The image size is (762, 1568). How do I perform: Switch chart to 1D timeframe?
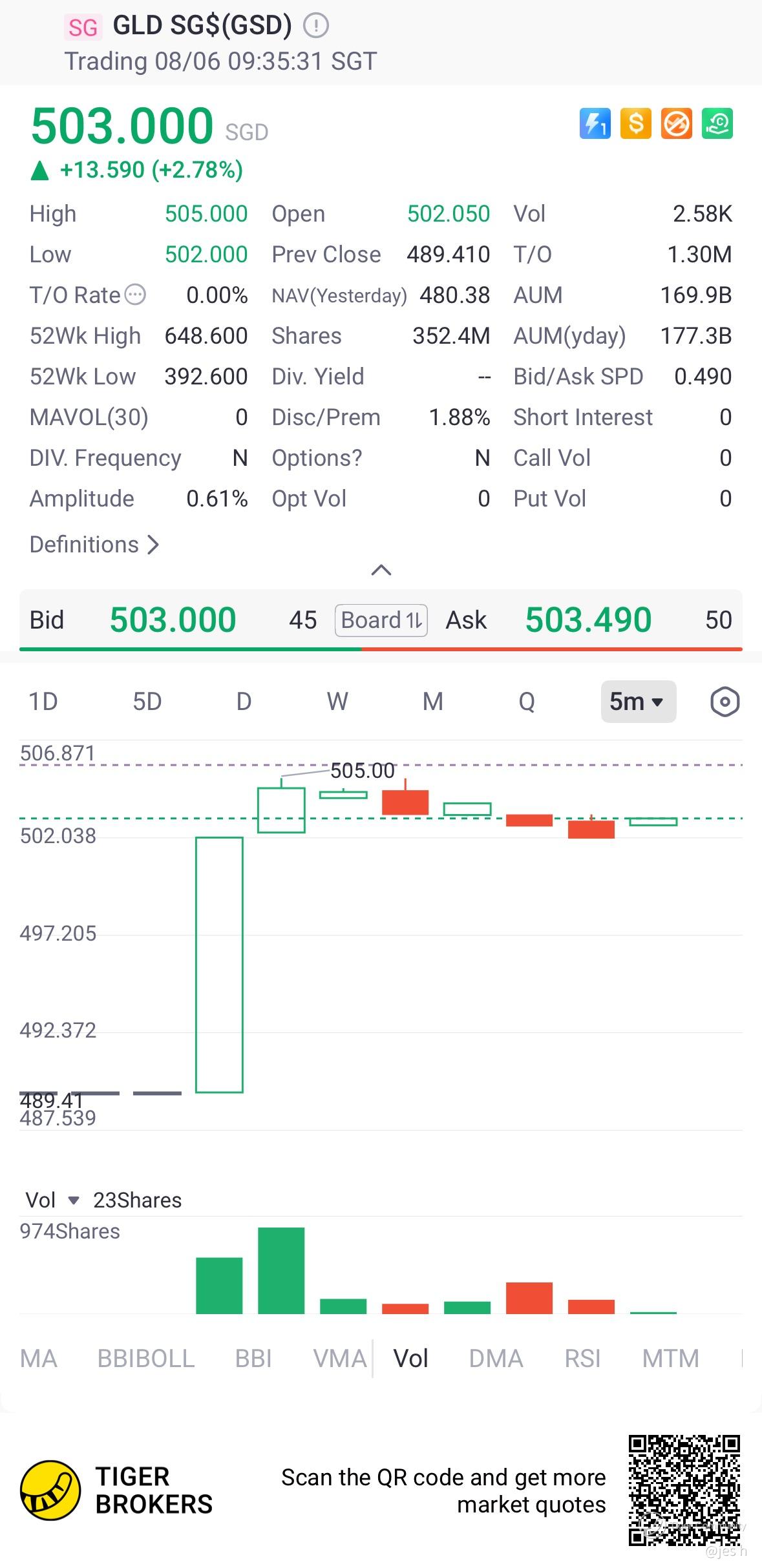(x=43, y=702)
